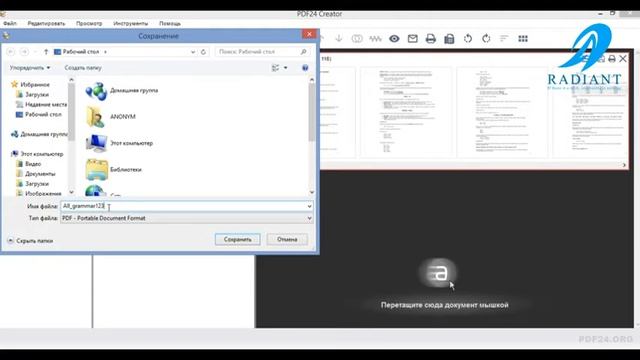Viewport: 640px width, 360px height.
Task: Click the sort lines icon in PDF24 toolbar
Action: coord(504,38)
